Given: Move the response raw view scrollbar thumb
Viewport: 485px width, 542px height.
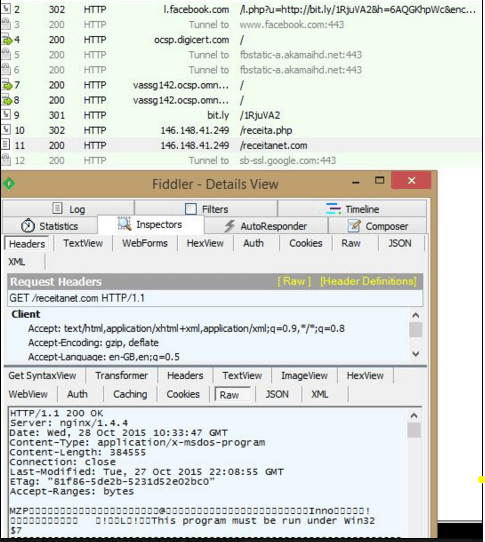Looking at the screenshot, I should (414, 430).
